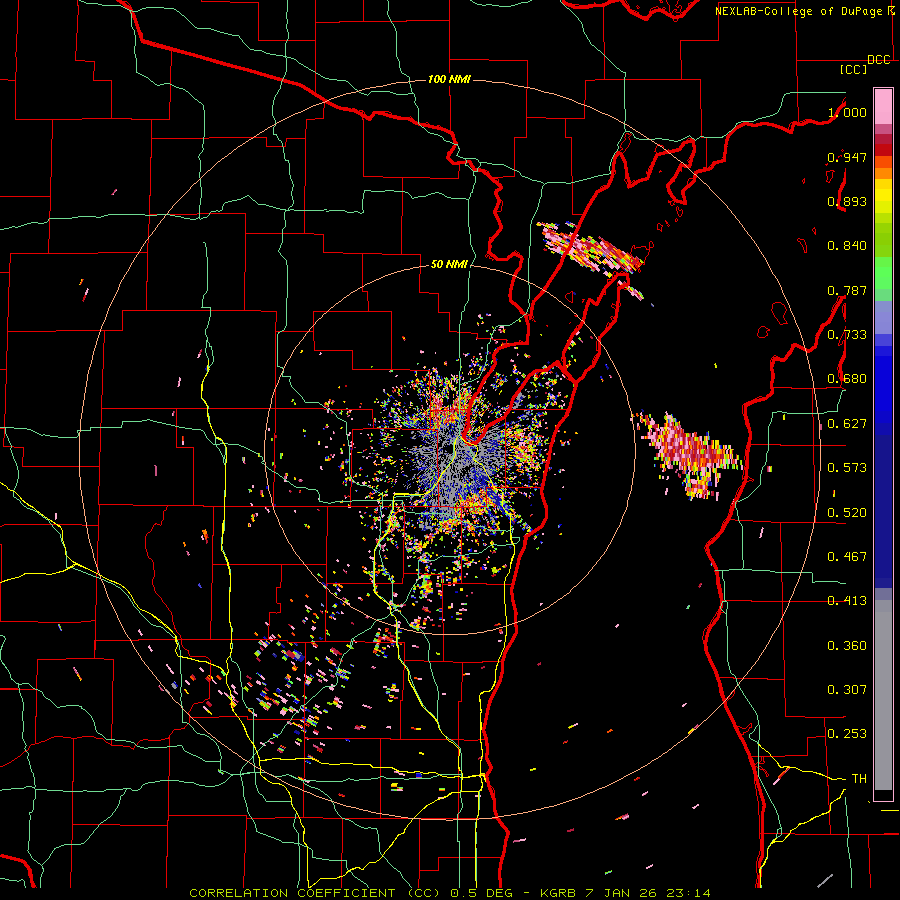Screen dimensions: 900x900
Task: Select the 0.307 scale value
Action: point(847,690)
